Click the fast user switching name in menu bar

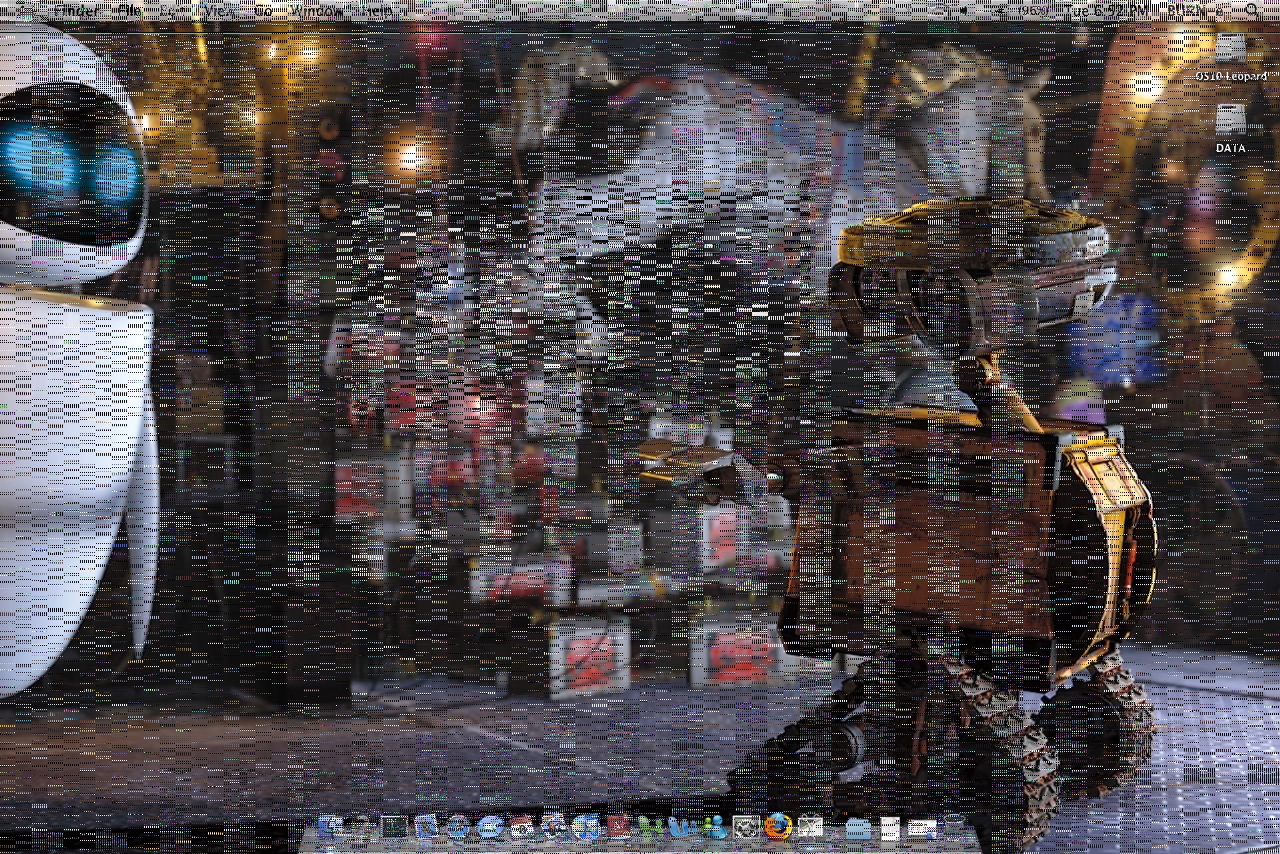click(x=1196, y=10)
